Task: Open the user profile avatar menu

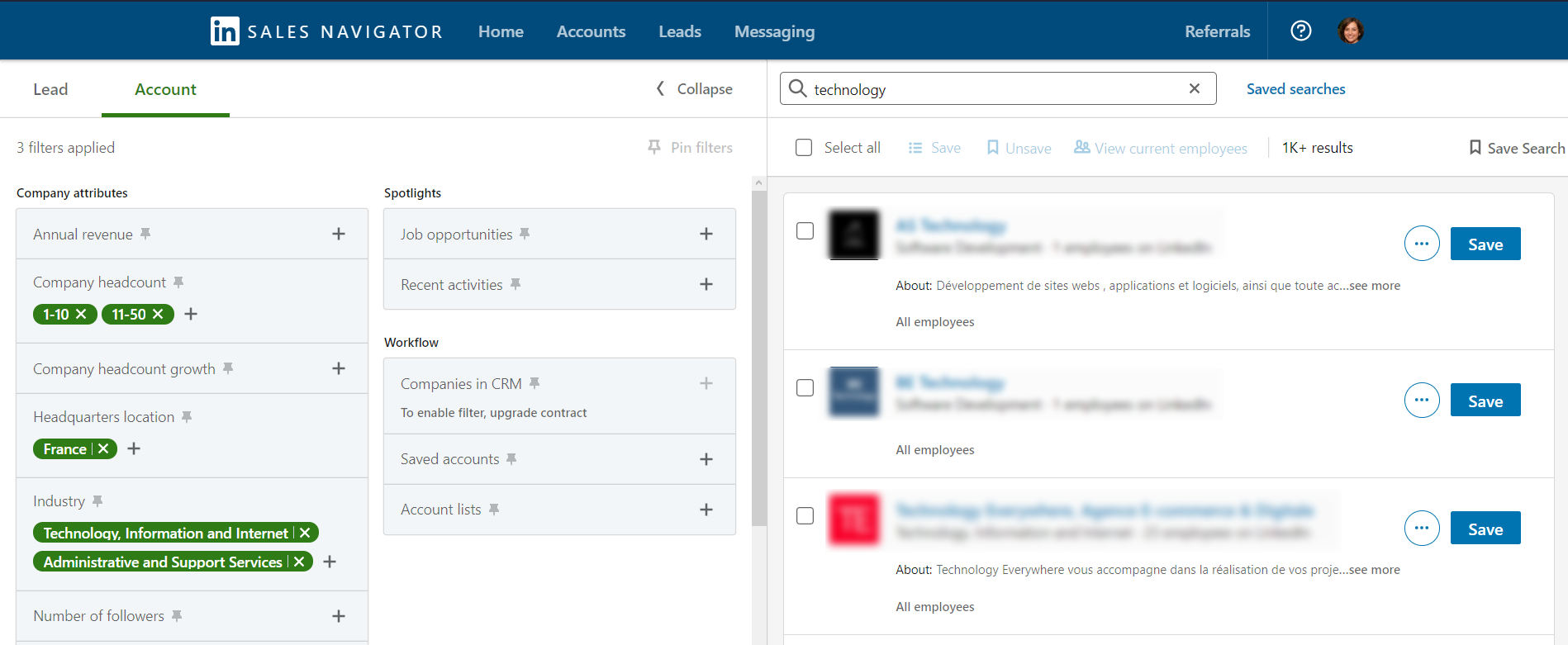Action: pyautogui.click(x=1350, y=31)
